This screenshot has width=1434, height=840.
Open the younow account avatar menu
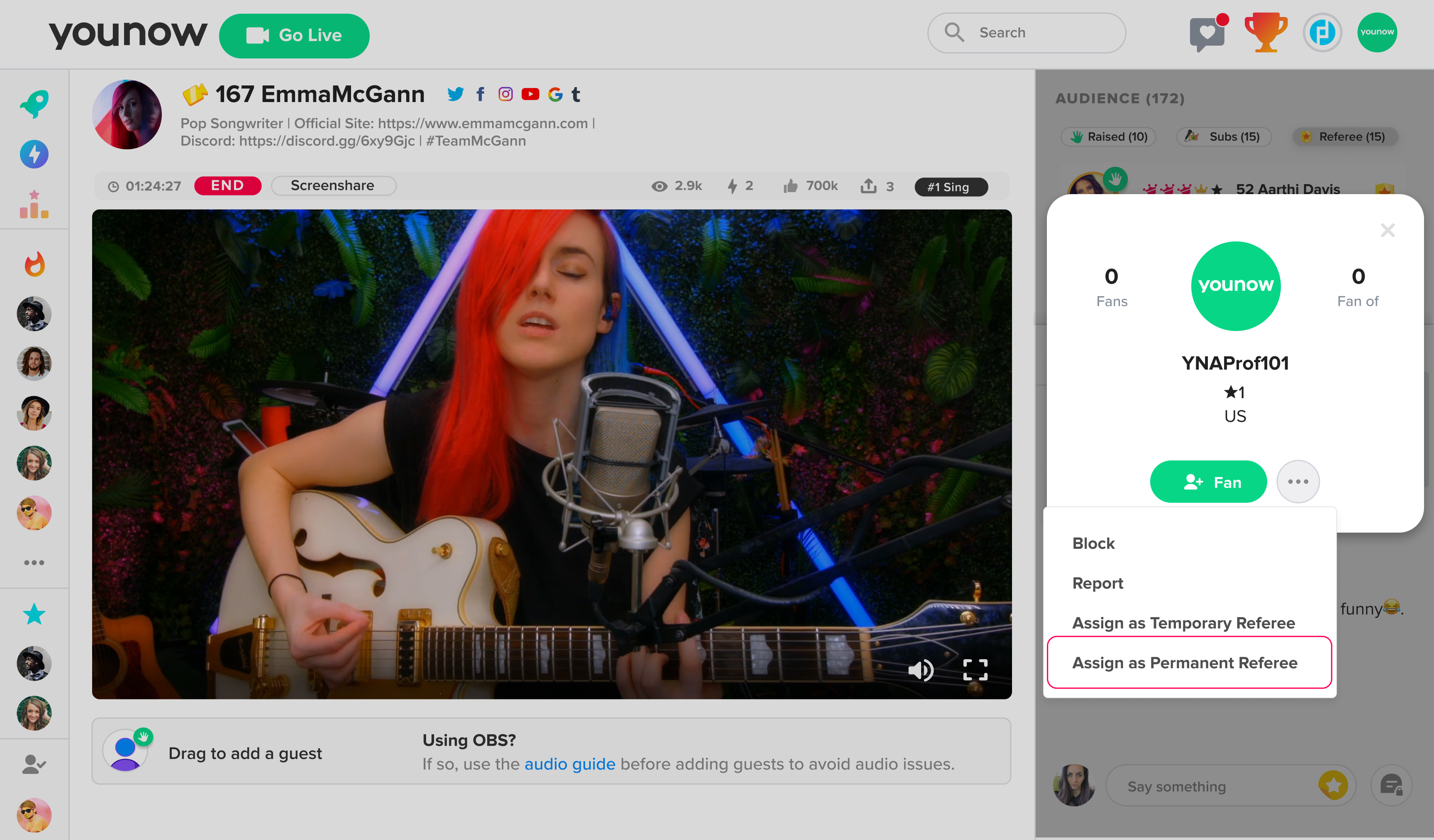1377,32
